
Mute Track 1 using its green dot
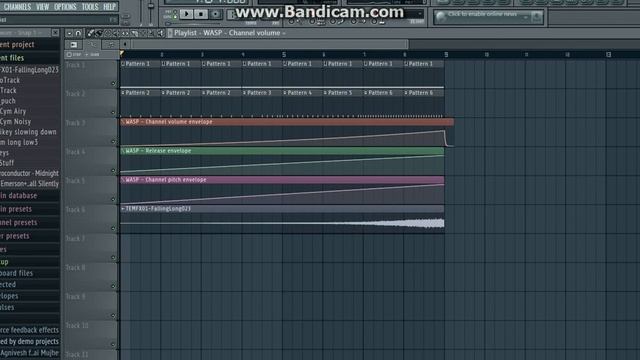pos(113,83)
